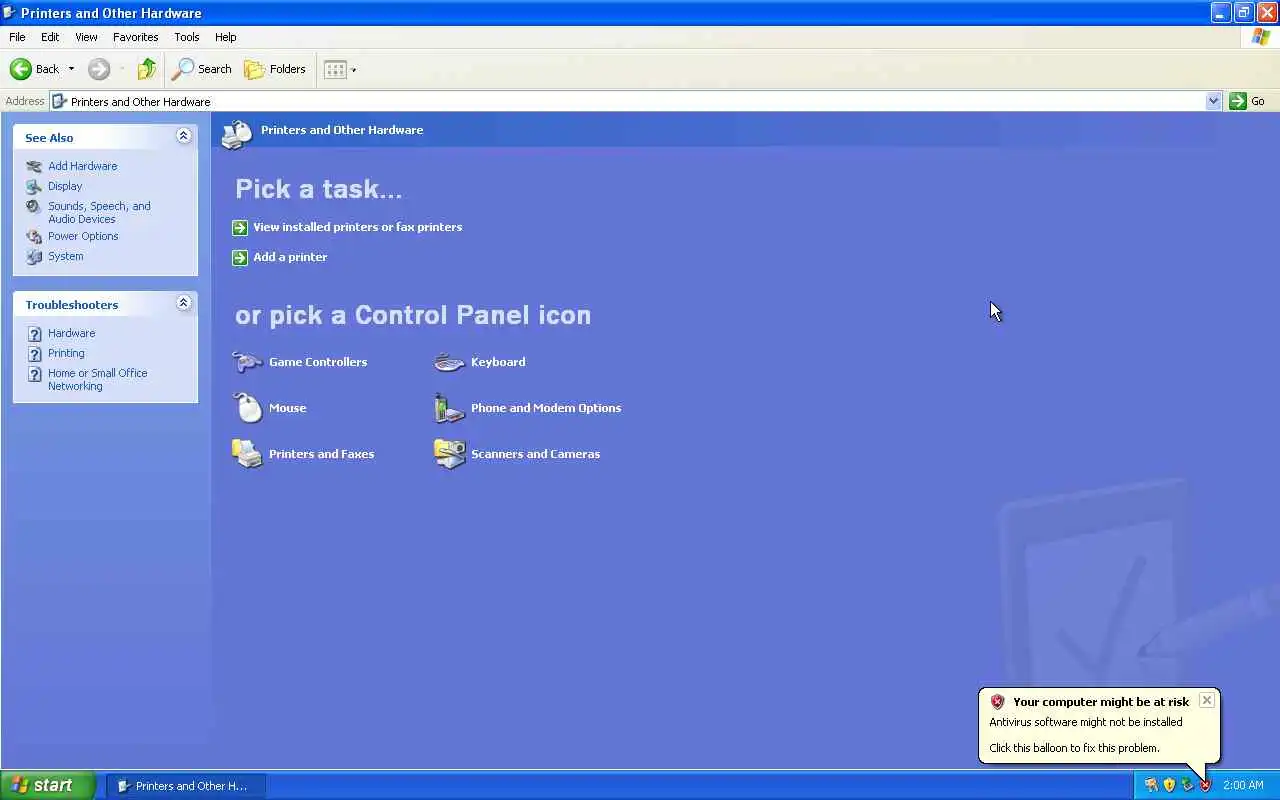
Task: Open the Display link
Action: point(65,186)
